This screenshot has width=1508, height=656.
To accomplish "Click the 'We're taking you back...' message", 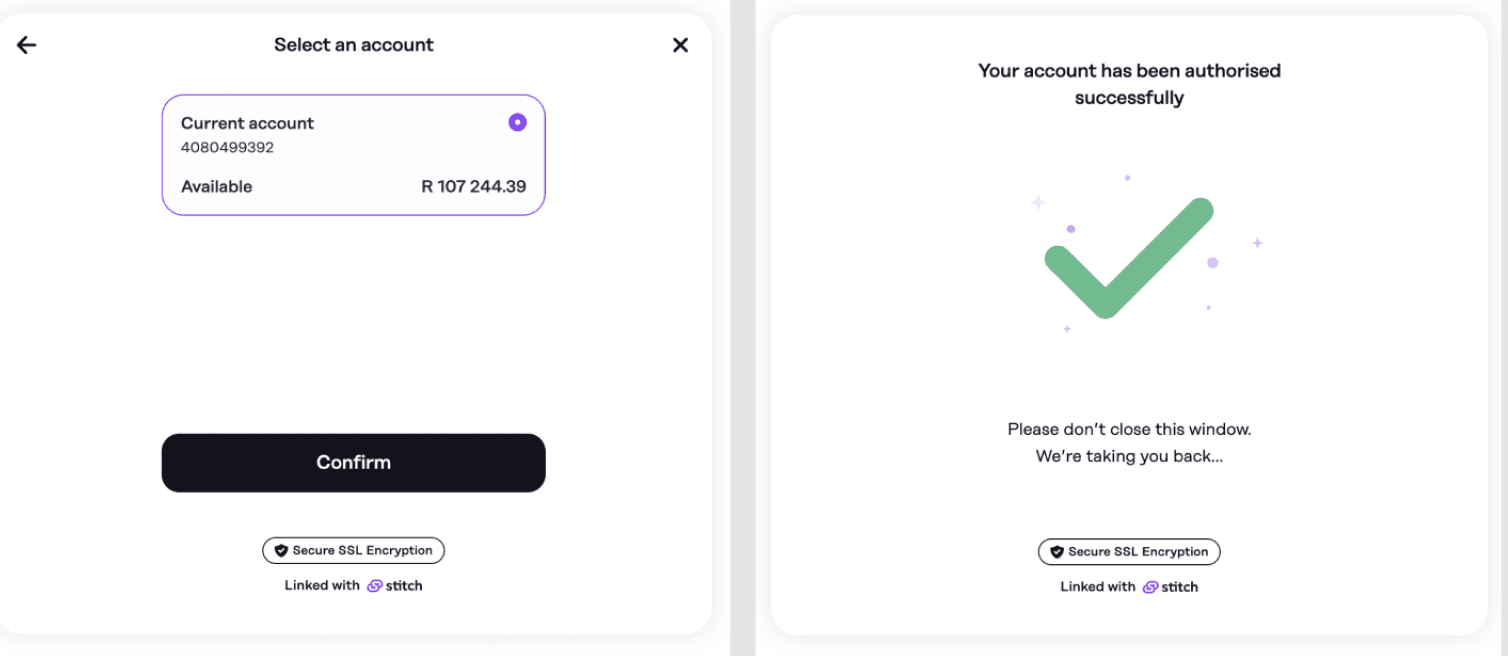I will pyautogui.click(x=1129, y=456).
